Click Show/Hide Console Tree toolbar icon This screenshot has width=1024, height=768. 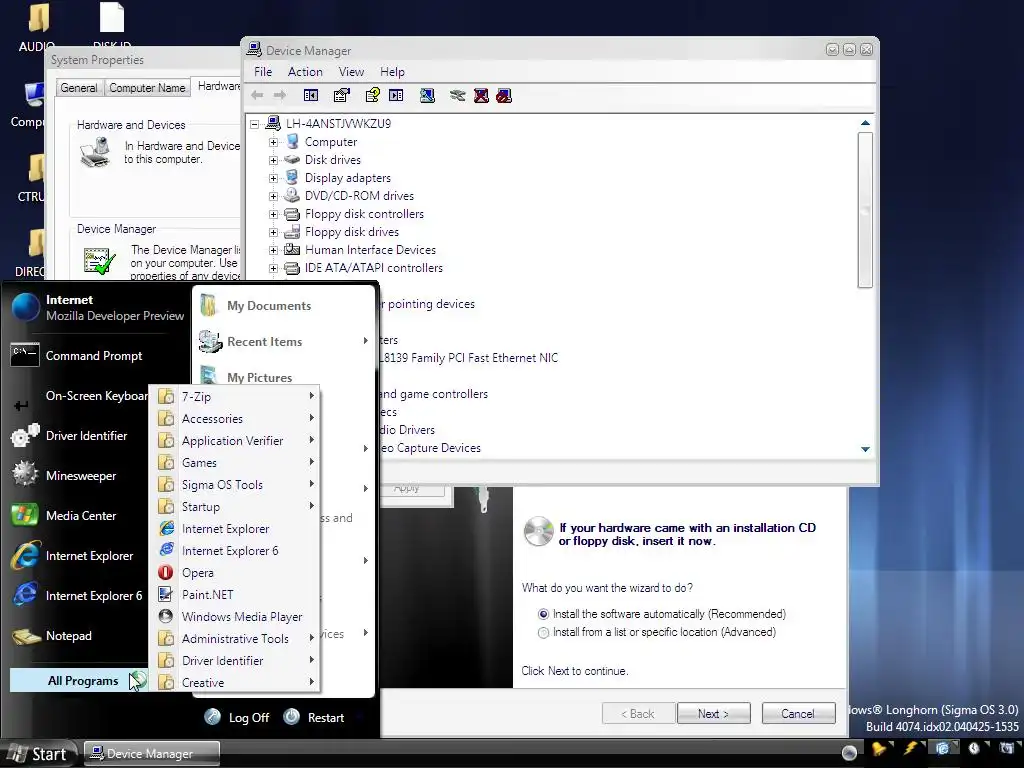pos(311,95)
